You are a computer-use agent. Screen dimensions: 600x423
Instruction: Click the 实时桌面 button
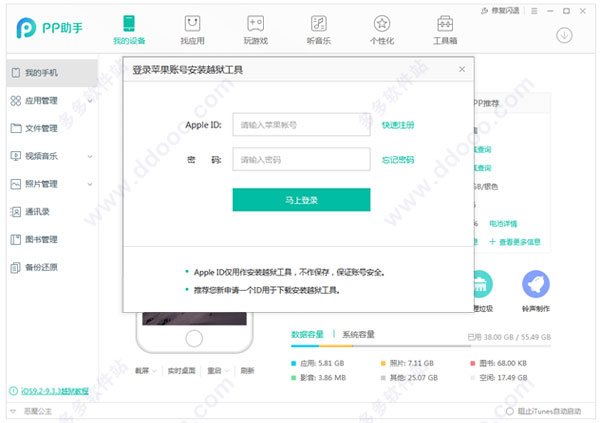(x=181, y=371)
